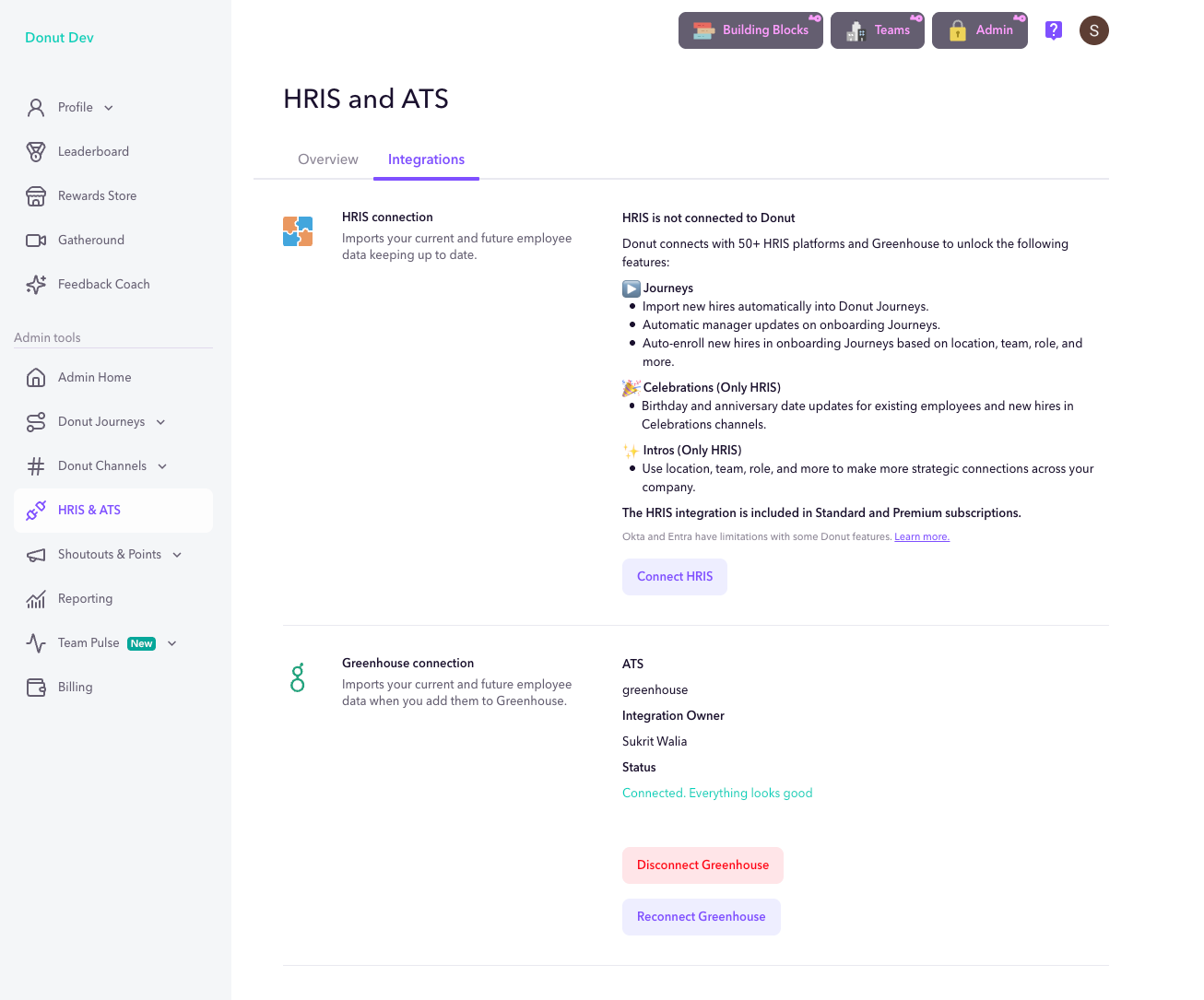Expand the Shoutouts & Points chevron
This screenshot has width=1204, height=1000.
pyautogui.click(x=177, y=555)
